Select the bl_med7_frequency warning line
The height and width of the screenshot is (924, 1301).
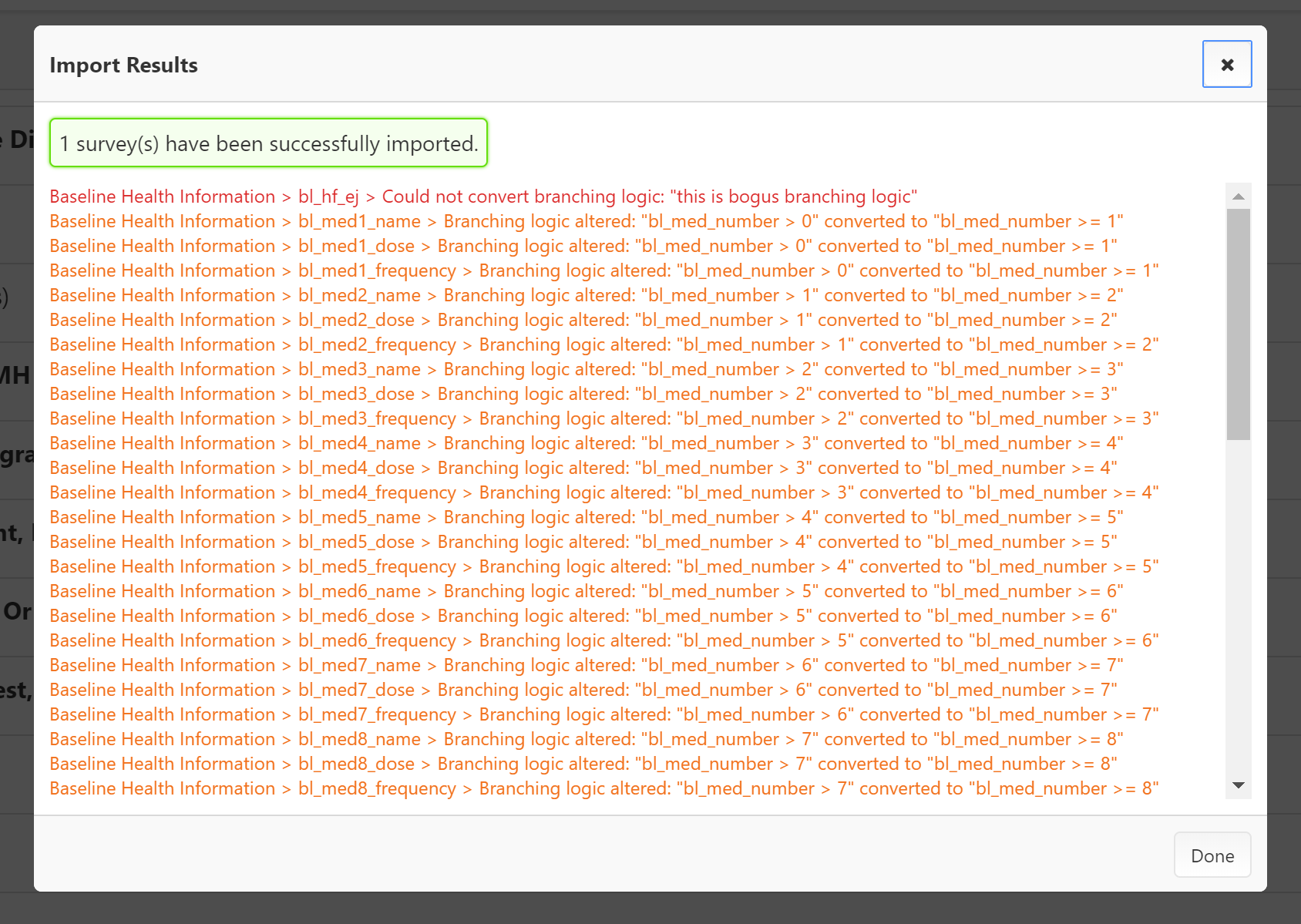coord(603,715)
